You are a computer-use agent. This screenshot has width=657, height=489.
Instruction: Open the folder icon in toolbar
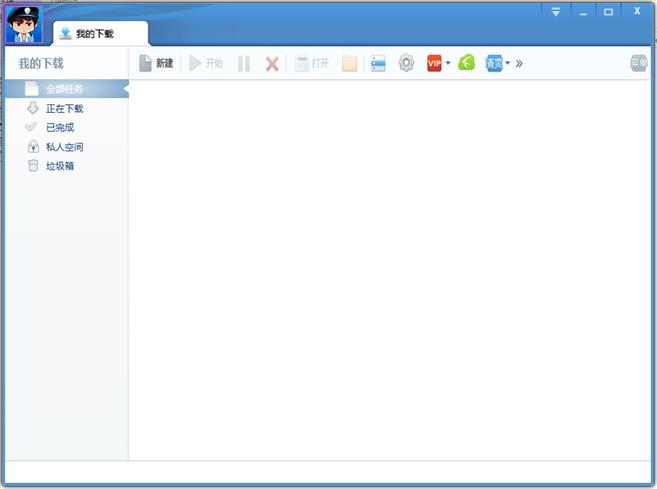click(349, 64)
